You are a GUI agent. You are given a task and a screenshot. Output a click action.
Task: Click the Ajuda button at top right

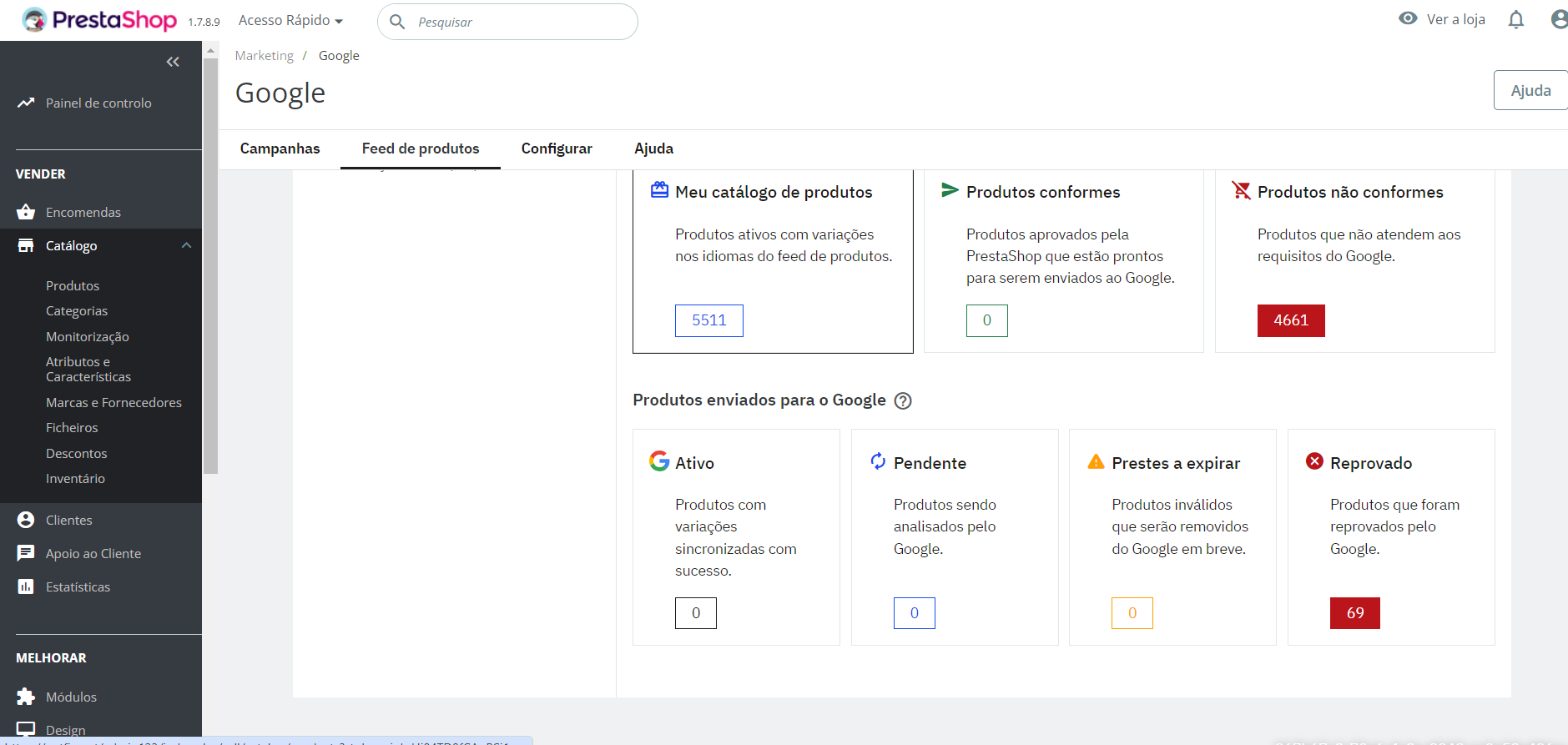1530,90
